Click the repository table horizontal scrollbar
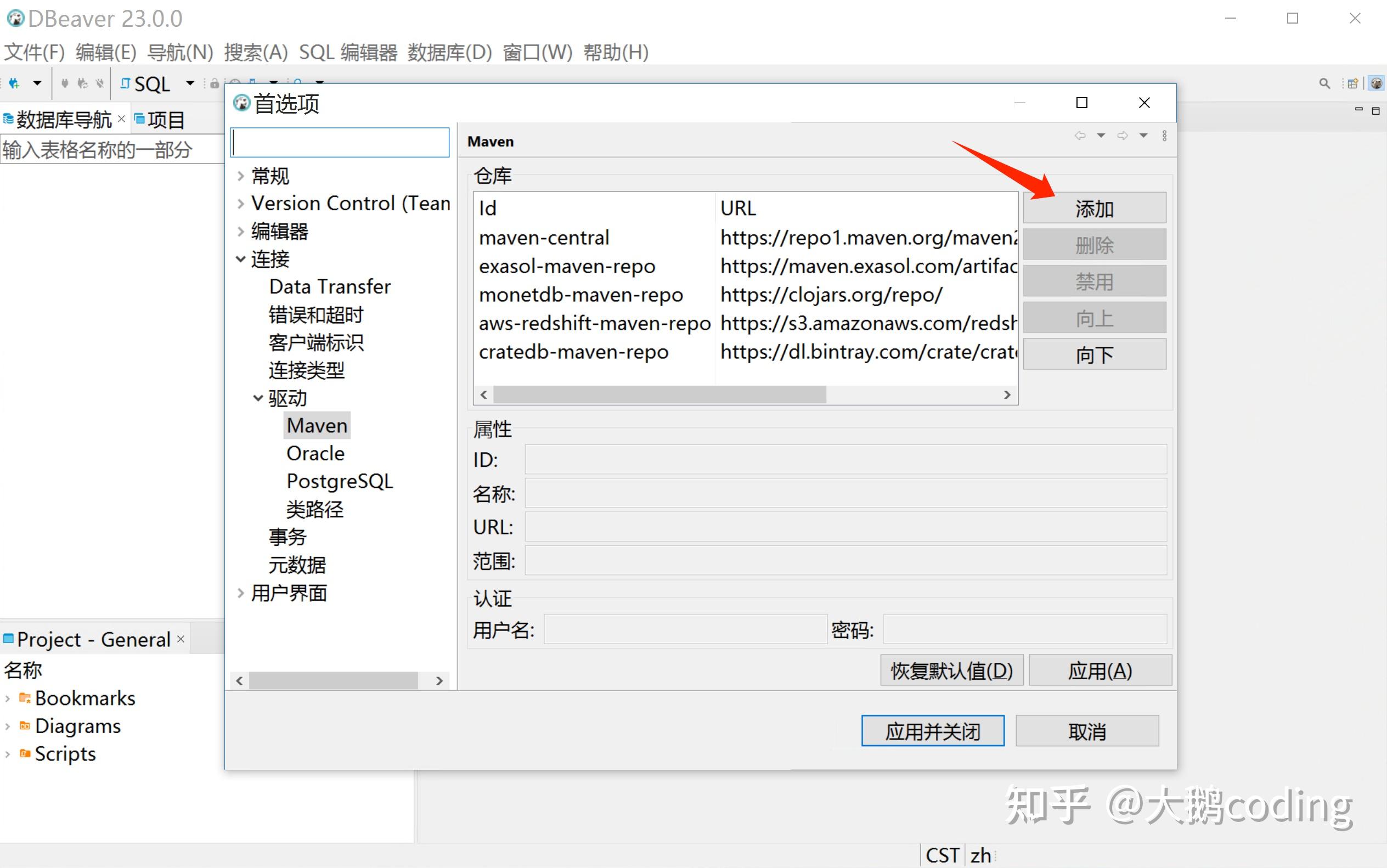This screenshot has height=868, width=1387. [x=659, y=395]
